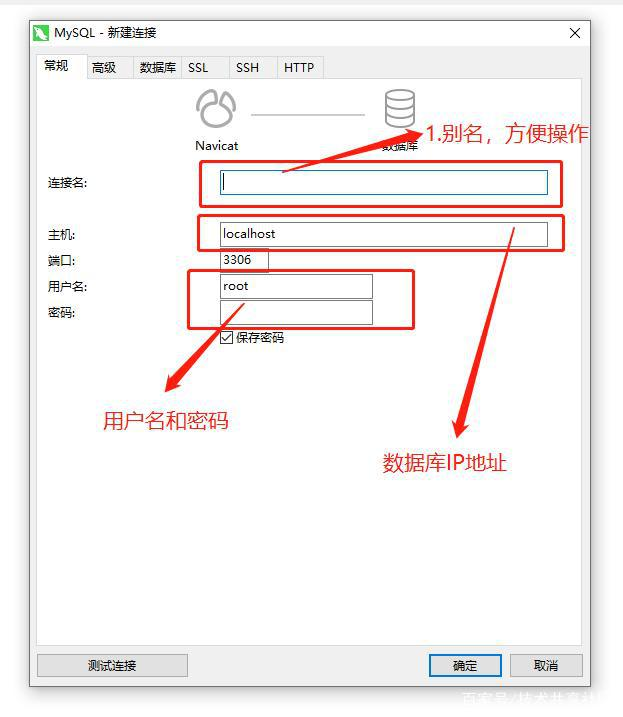Click the green Navicat title bar icon
Screen dimensions: 623x717
pyautogui.click(x=41, y=33)
